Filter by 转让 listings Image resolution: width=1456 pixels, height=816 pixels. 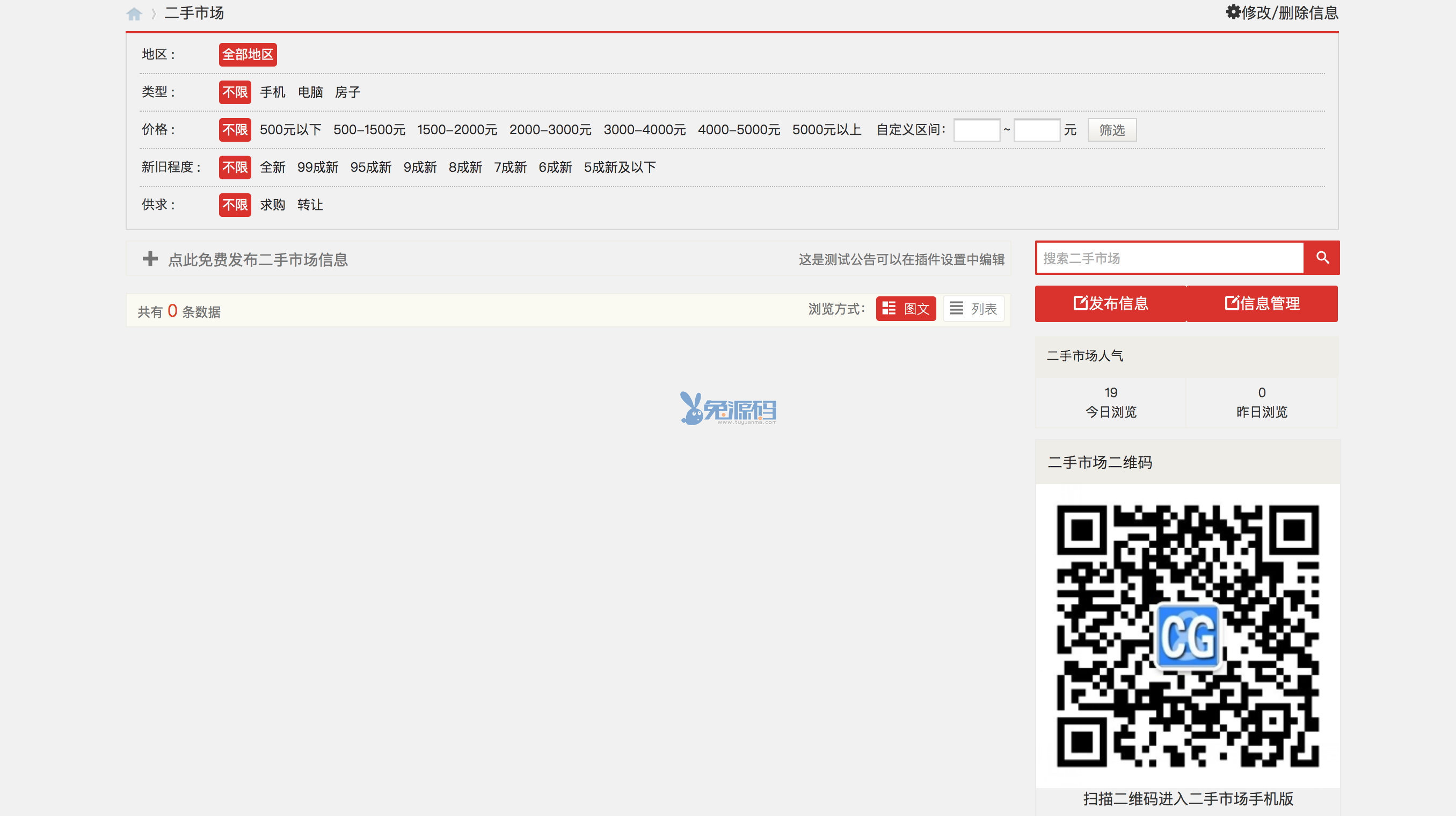[x=310, y=205]
